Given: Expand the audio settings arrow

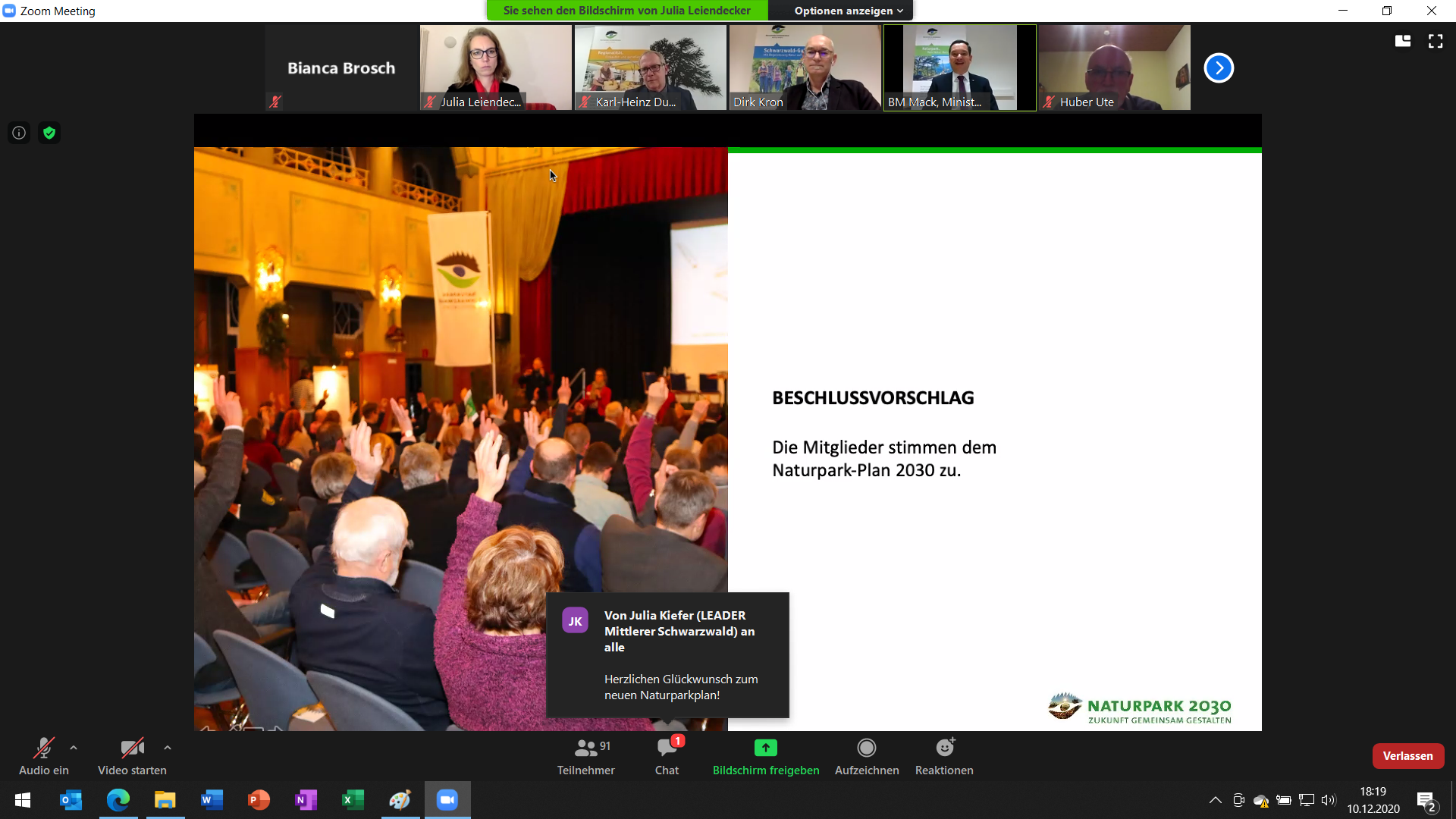Looking at the screenshot, I should pos(74,748).
